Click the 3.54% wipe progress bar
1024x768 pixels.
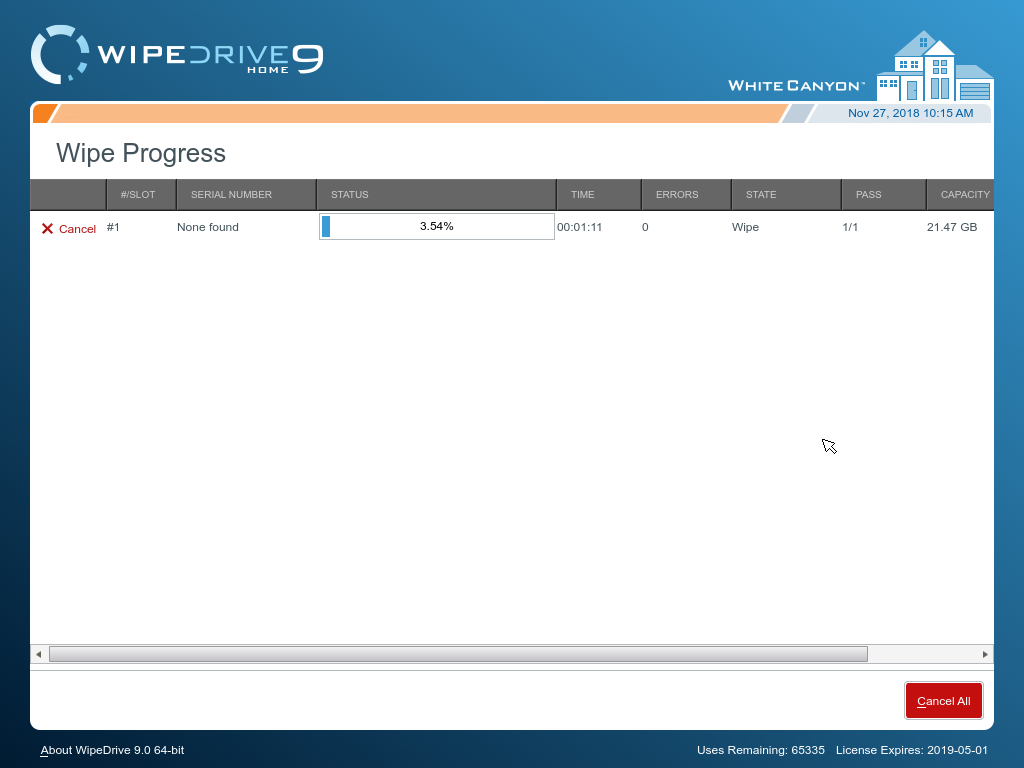click(x=436, y=227)
